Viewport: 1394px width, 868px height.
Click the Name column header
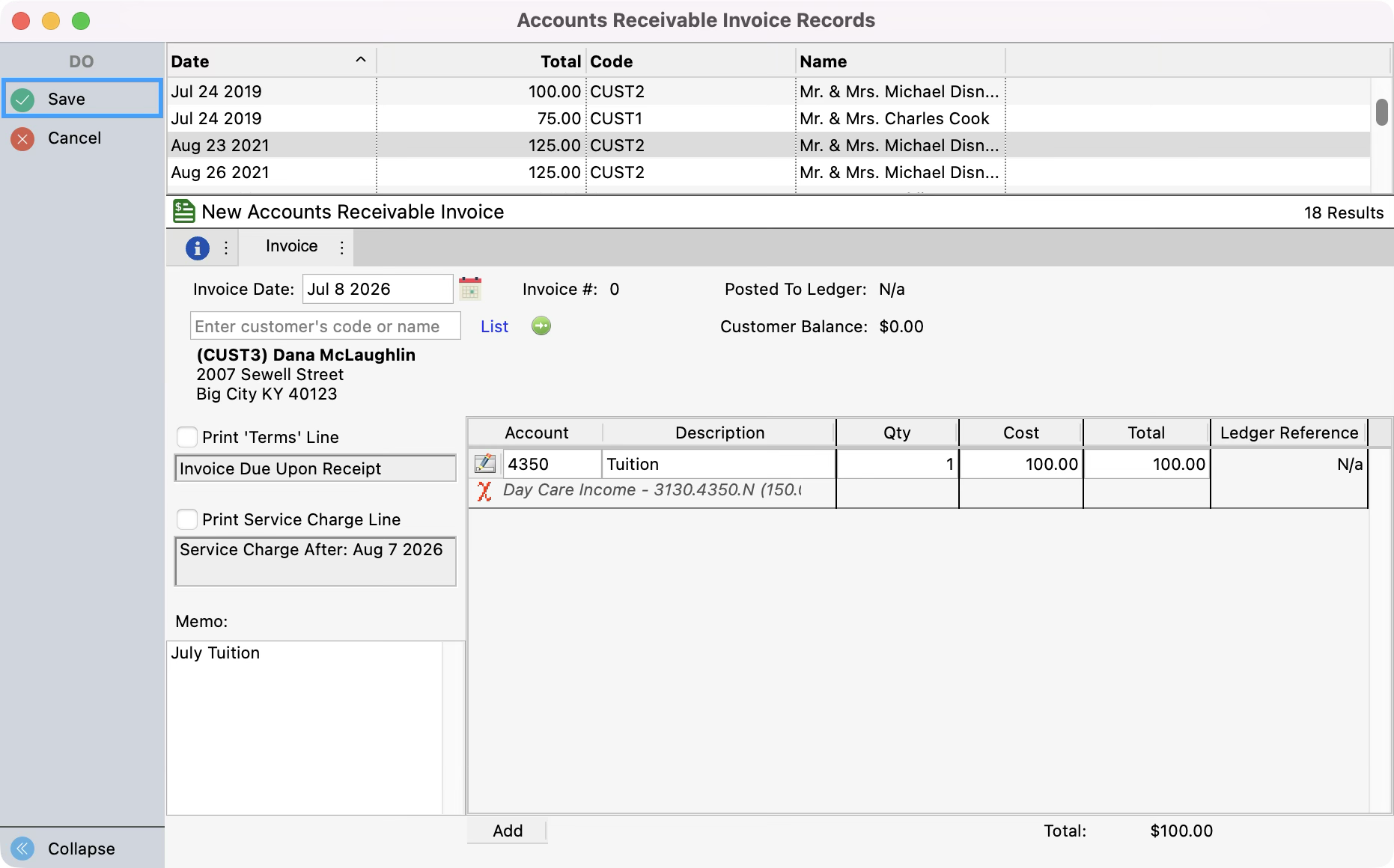(x=901, y=61)
